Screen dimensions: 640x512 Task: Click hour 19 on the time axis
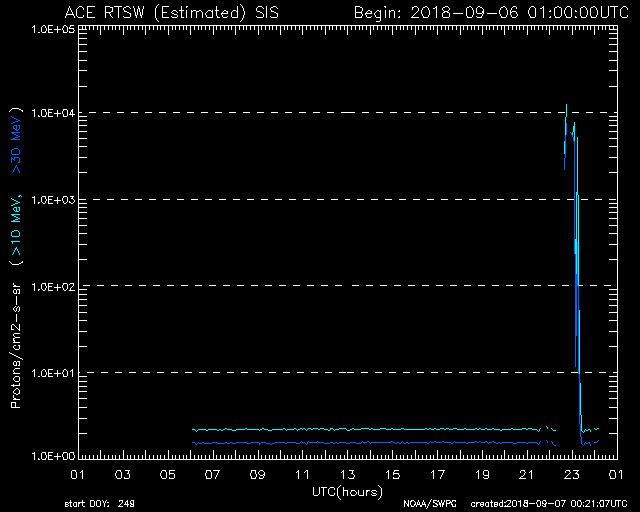pyautogui.click(x=482, y=474)
